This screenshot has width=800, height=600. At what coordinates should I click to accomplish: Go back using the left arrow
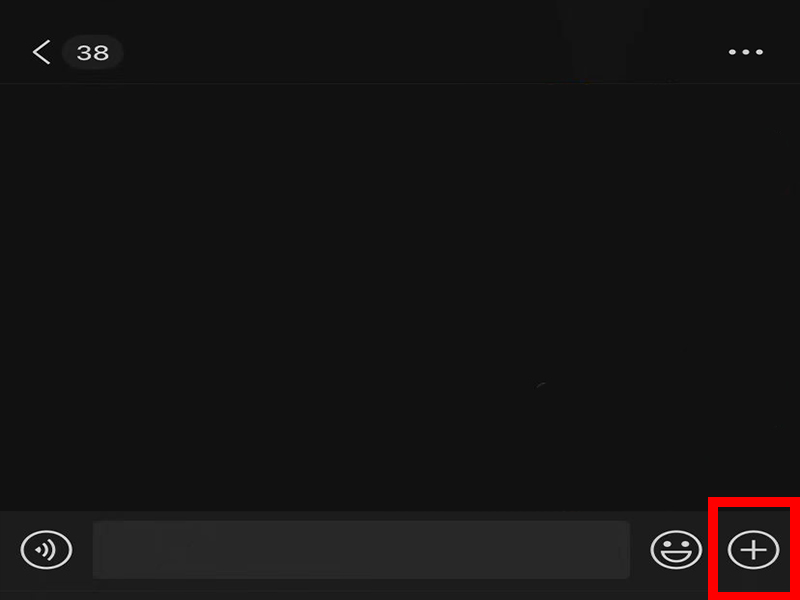tap(41, 52)
